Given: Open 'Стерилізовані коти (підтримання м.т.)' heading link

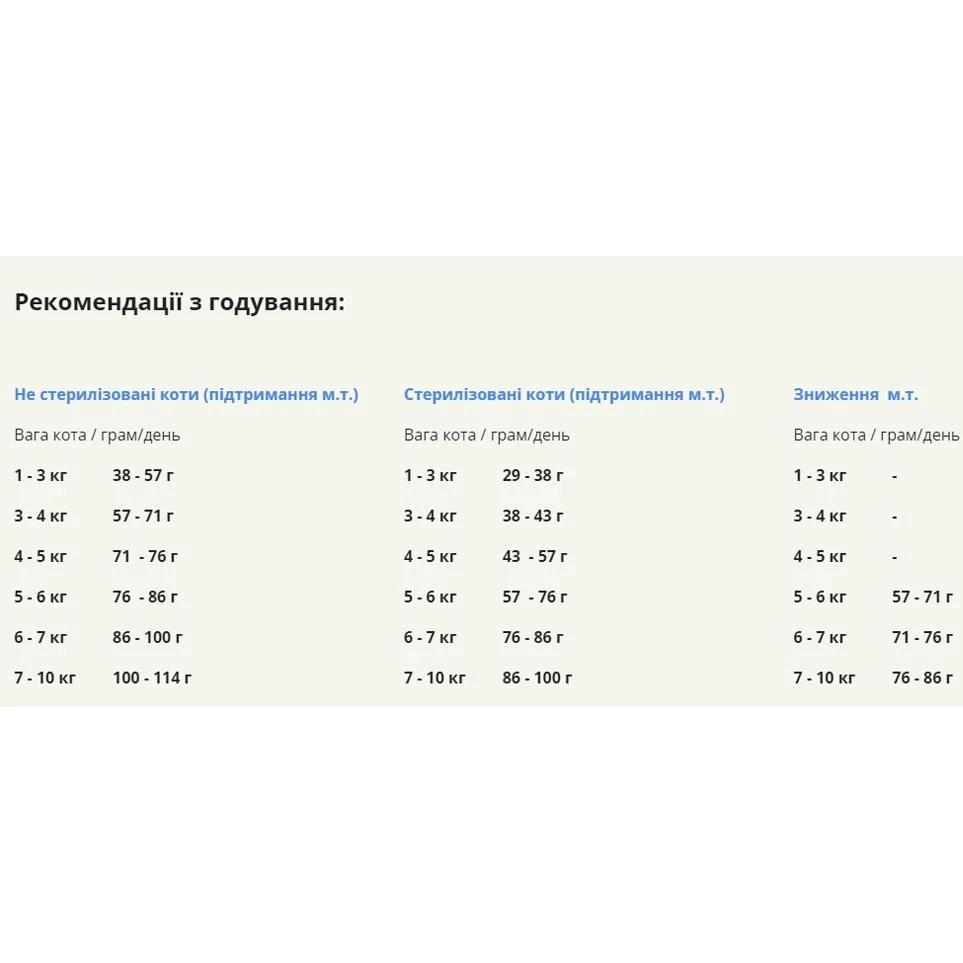Looking at the screenshot, I should 564,394.
